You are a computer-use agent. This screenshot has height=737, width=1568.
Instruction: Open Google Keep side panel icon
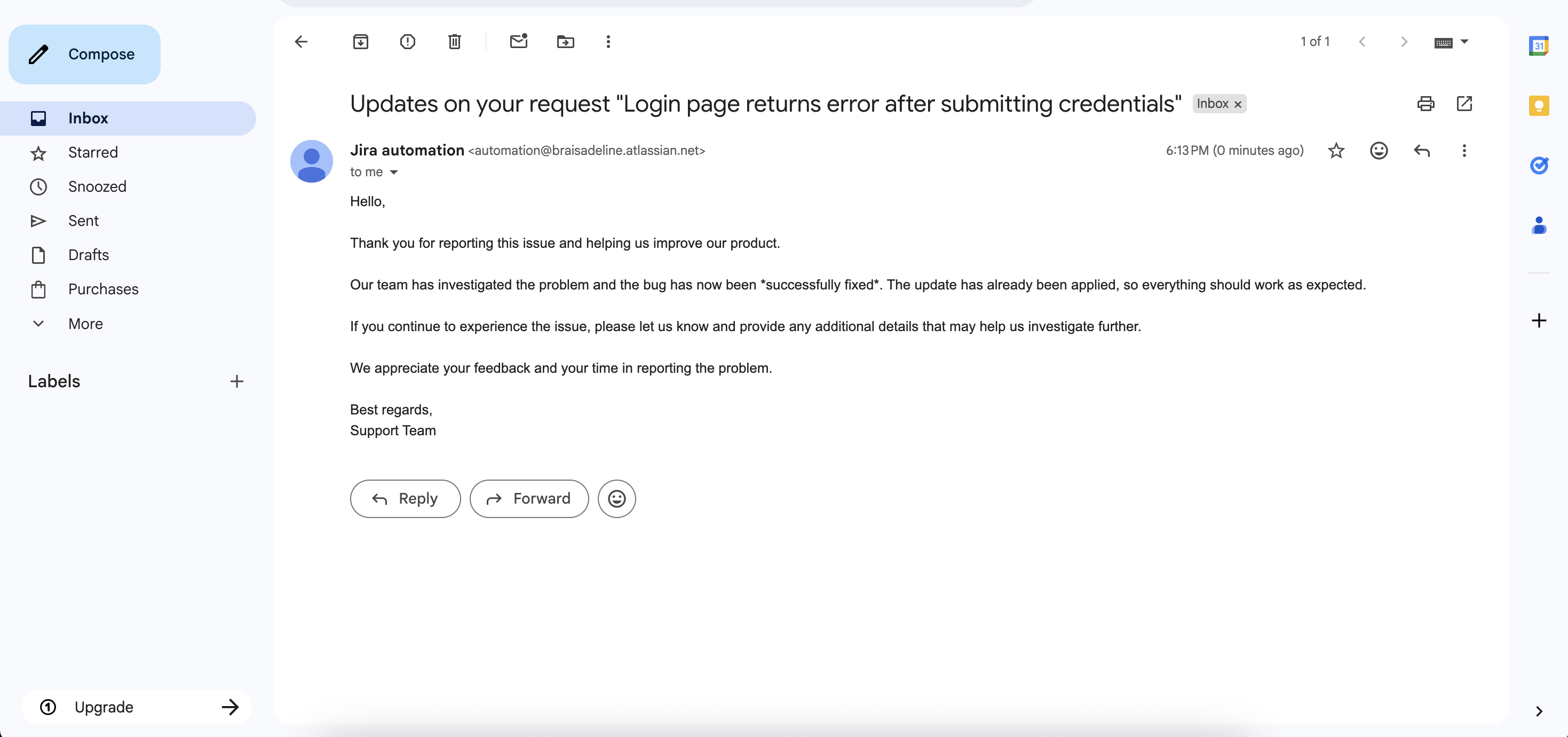[x=1538, y=106]
